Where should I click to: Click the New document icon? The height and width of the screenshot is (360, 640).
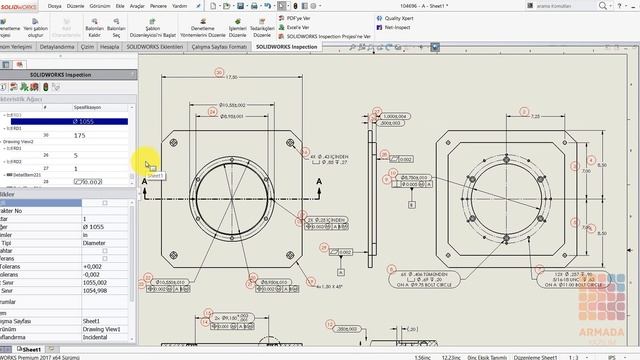[213, 6]
